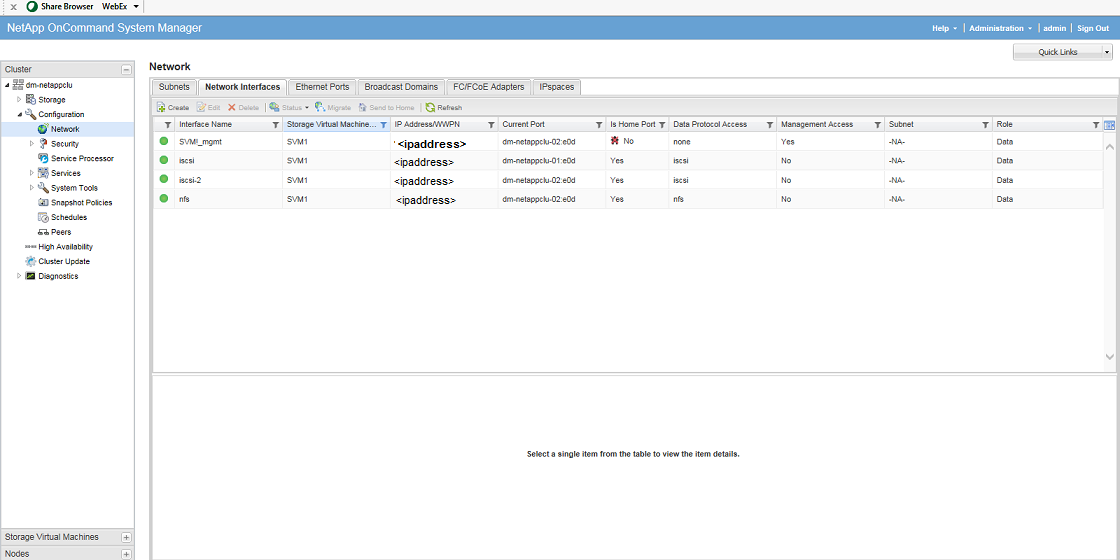Open the Network item in Configuration tree
1120x560 pixels.
pyautogui.click(x=65, y=129)
